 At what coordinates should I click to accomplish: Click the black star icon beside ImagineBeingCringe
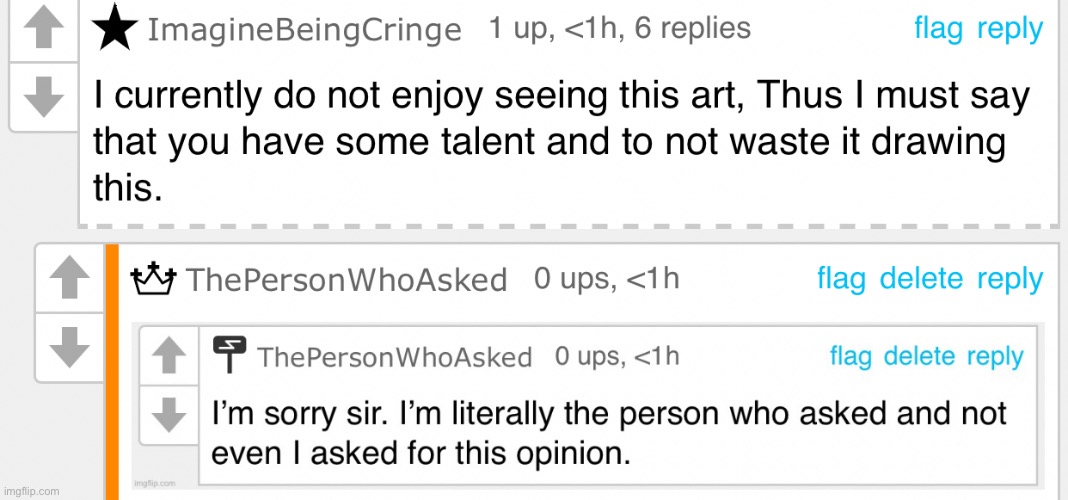point(115,30)
